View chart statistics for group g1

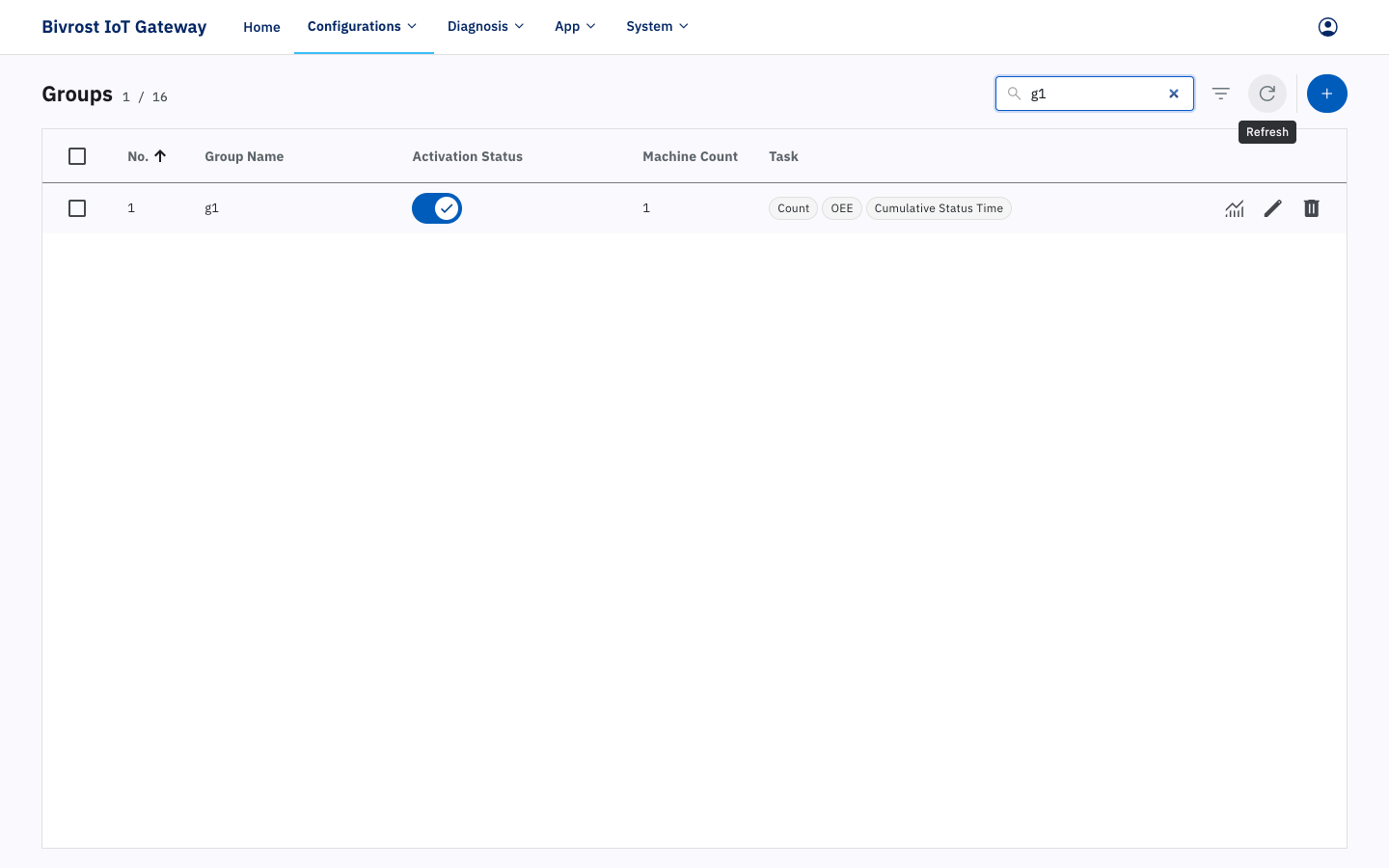coord(1235,208)
